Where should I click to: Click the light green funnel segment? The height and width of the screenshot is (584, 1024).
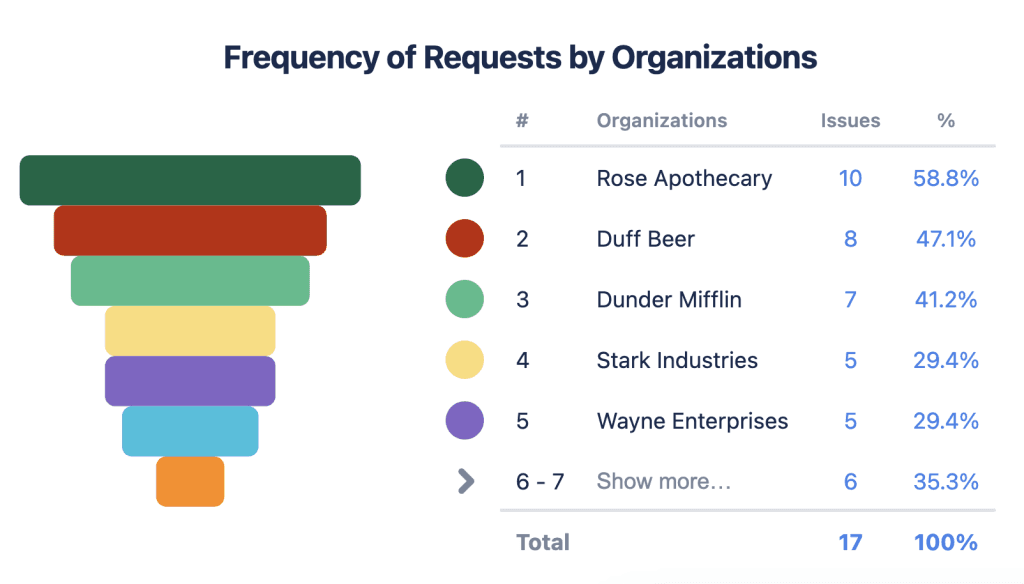point(190,281)
